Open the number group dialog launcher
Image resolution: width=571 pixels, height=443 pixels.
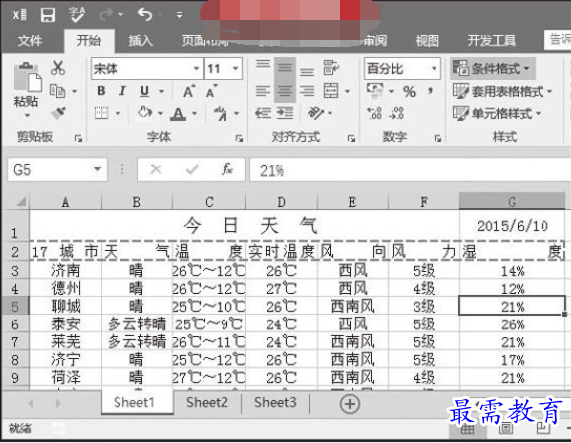click(x=438, y=138)
